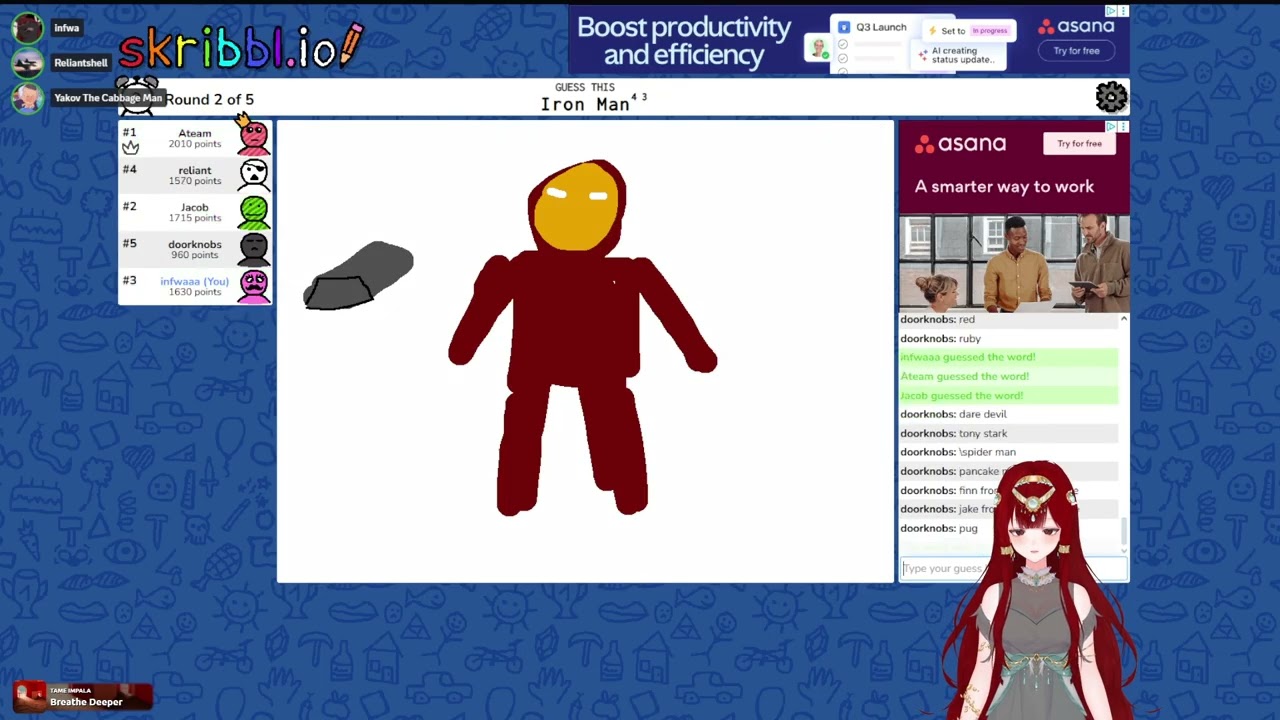
Task: Open AdChoices info on sidebar ad
Action: [1111, 127]
